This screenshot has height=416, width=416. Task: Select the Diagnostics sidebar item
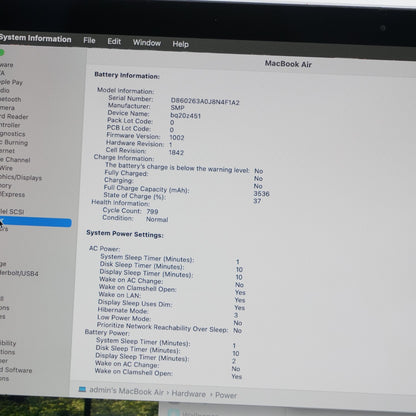point(13,134)
